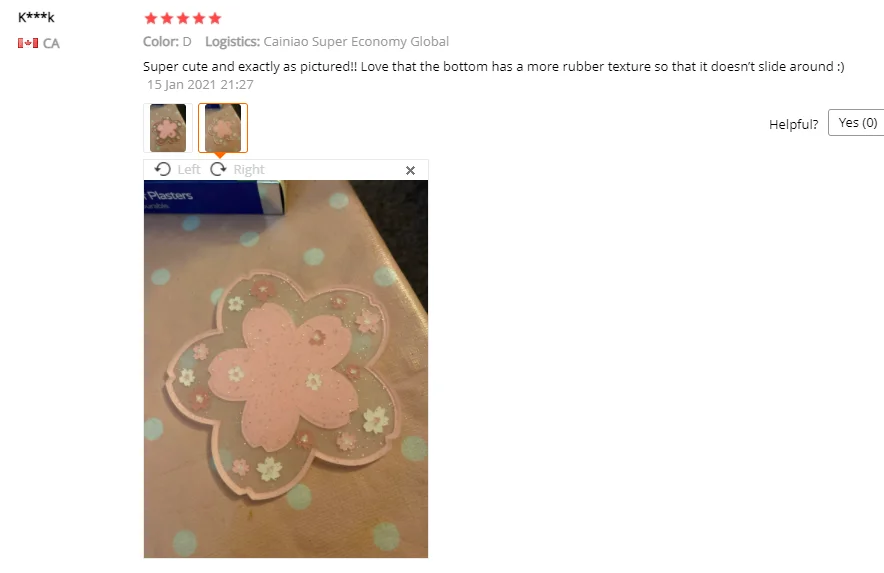Close the enlarged review photo viewer
Viewport: 884px width, 573px height.
point(410,170)
